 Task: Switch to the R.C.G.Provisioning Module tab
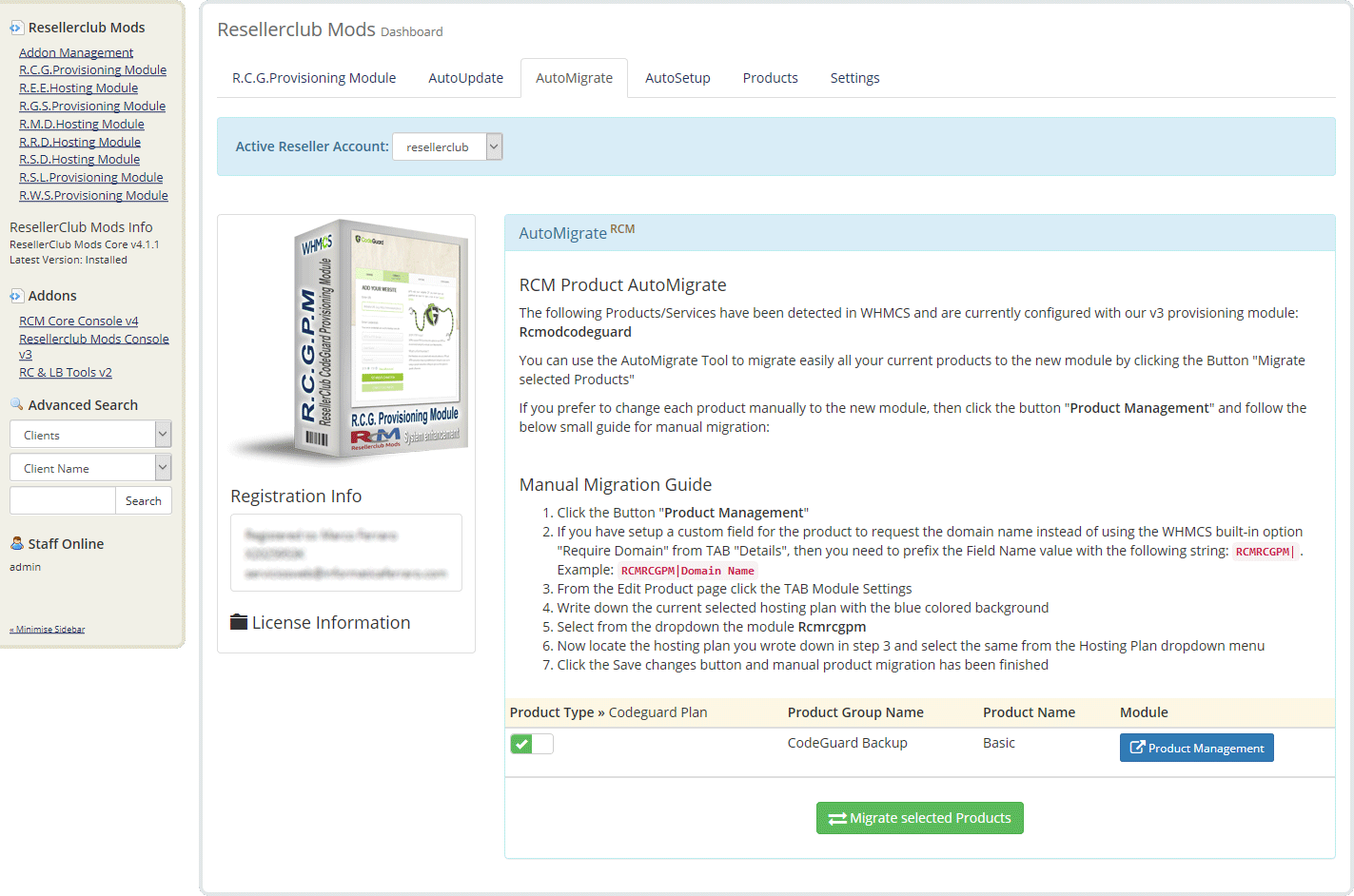click(x=314, y=78)
